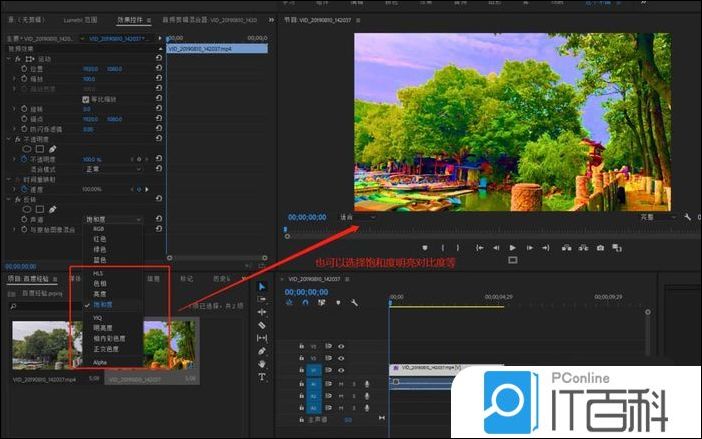Click the 00;00;00;00 sequence timecode
Screen dimensions: 702x439
pyautogui.click(x=308, y=292)
